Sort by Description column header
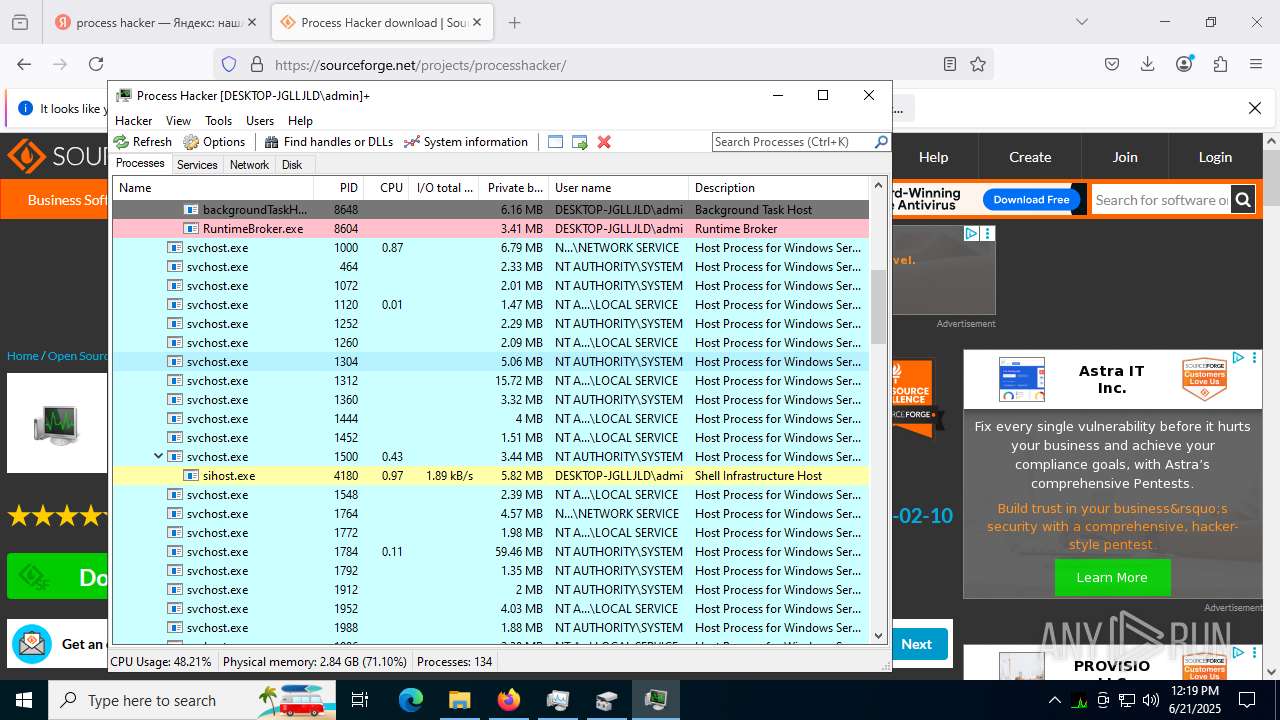The height and width of the screenshot is (720, 1280). pos(778,188)
